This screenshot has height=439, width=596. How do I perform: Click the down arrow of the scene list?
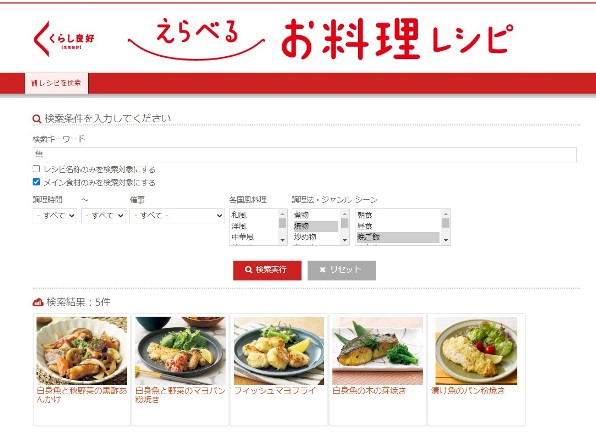pyautogui.click(x=445, y=240)
